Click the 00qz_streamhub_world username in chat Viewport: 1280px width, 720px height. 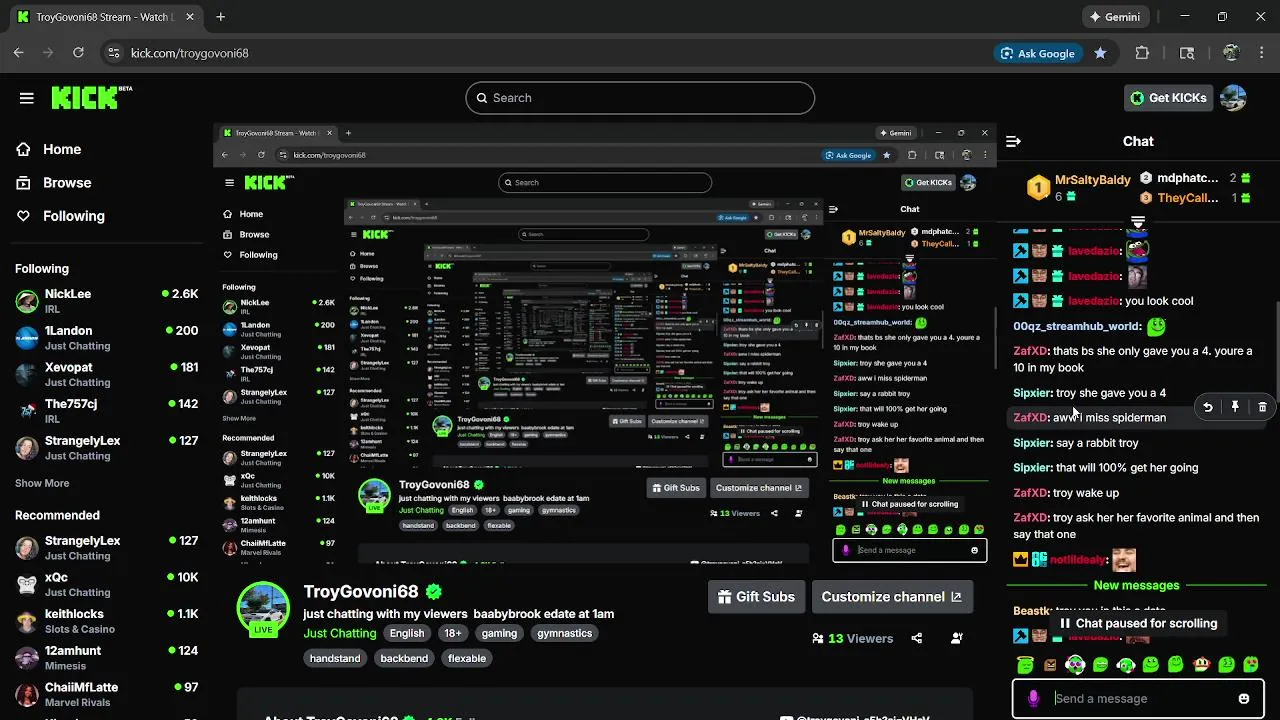[1077, 326]
